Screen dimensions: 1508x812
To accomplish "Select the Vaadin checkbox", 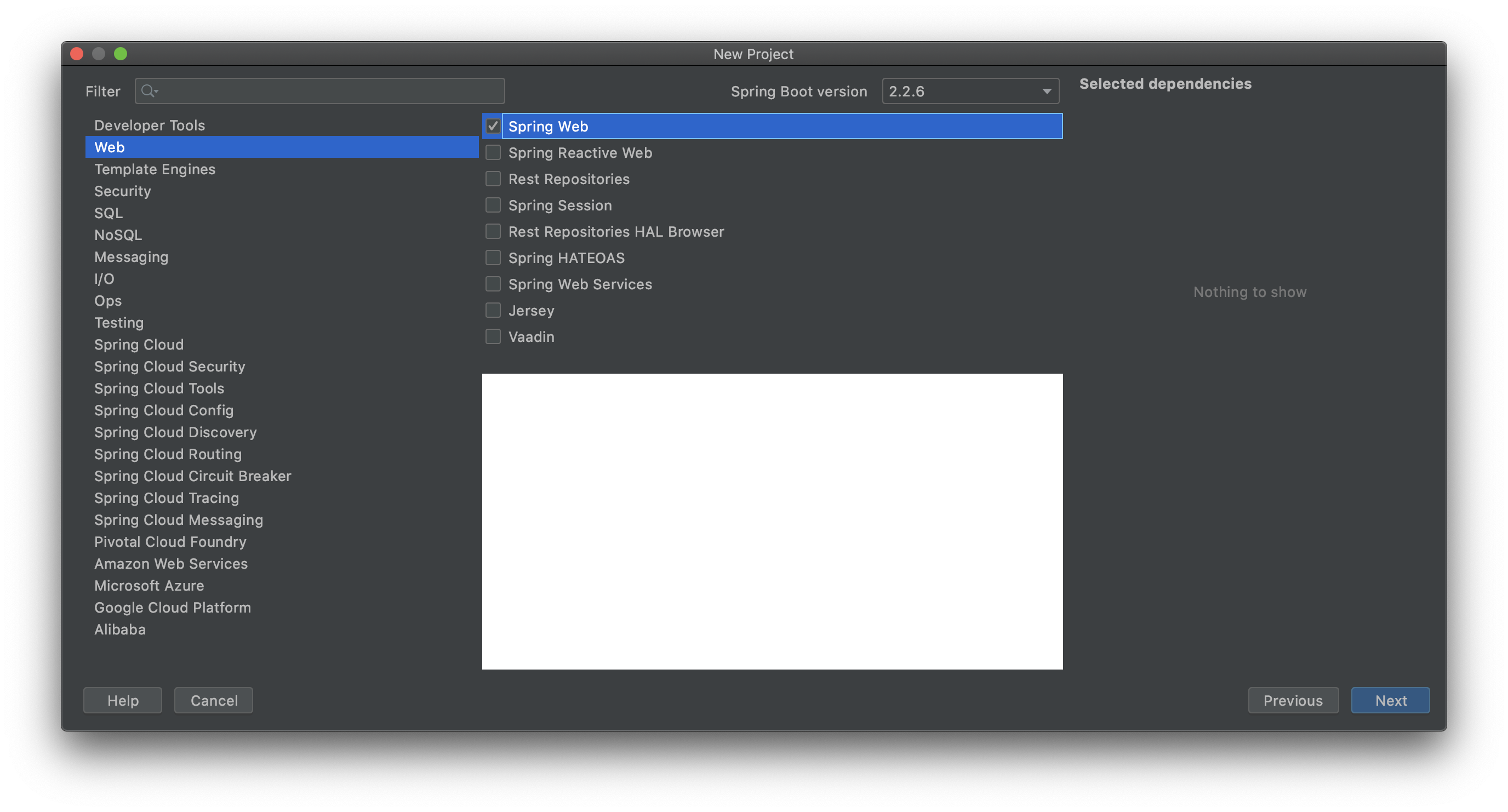I will pos(493,336).
